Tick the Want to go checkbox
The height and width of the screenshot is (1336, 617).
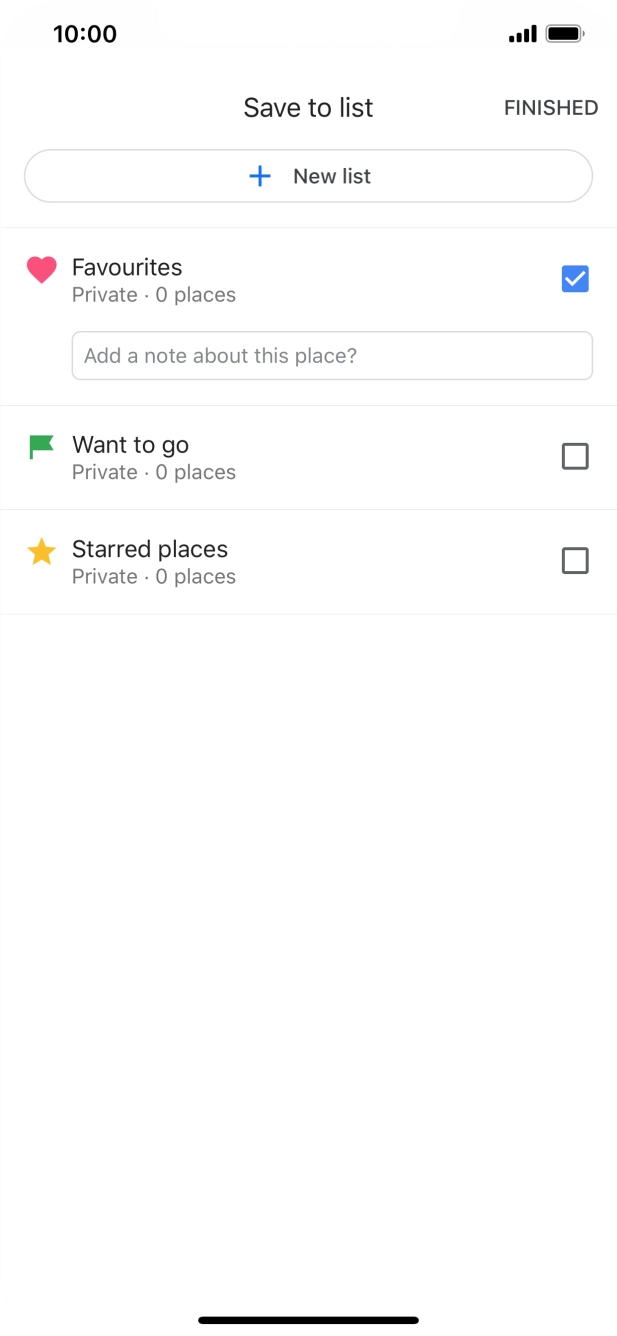(575, 457)
